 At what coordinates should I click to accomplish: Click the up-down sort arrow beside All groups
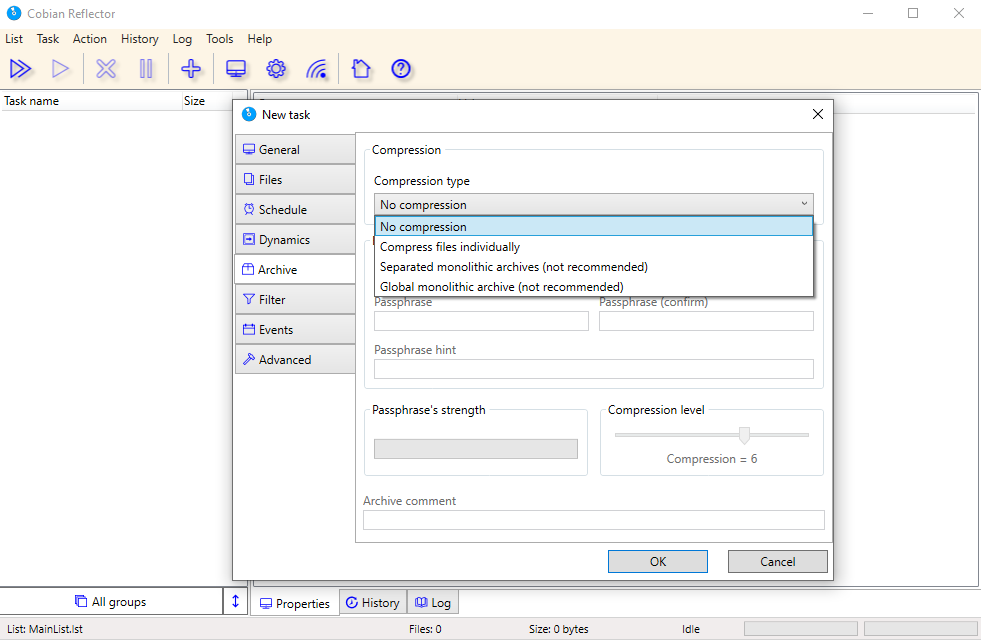(235, 601)
